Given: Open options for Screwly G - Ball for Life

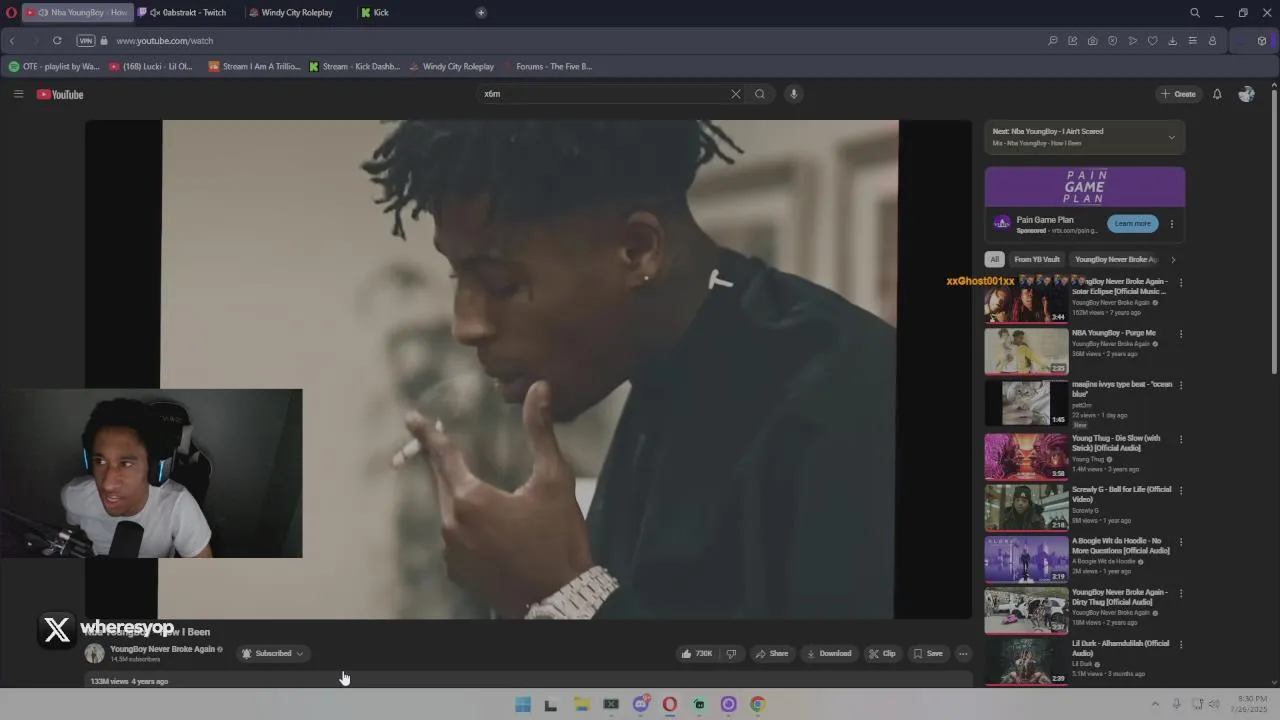Looking at the screenshot, I should tap(1181, 490).
